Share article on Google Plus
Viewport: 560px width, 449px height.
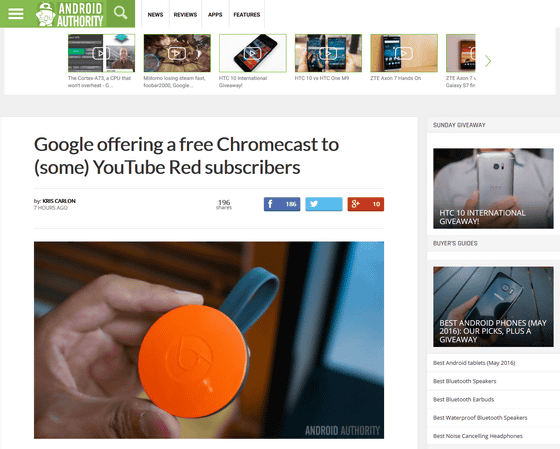coord(366,204)
